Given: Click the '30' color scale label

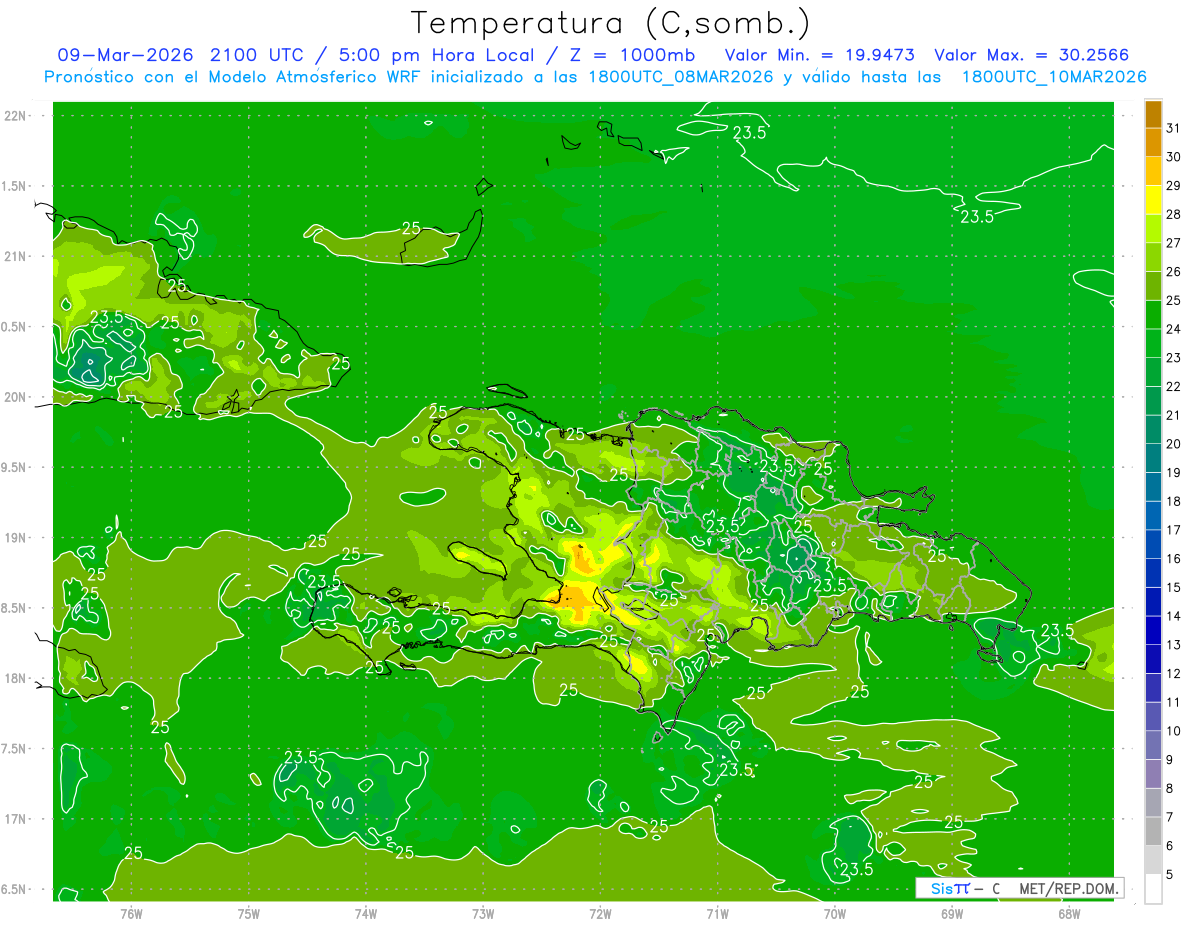Looking at the screenshot, I should (x=1173, y=157).
